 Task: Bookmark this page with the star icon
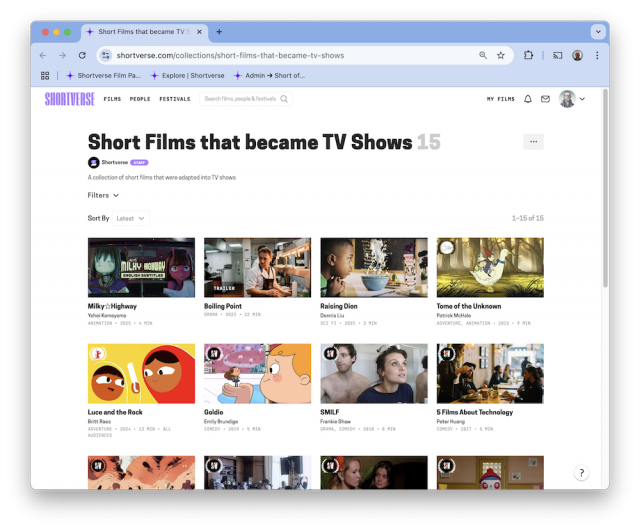[501, 55]
